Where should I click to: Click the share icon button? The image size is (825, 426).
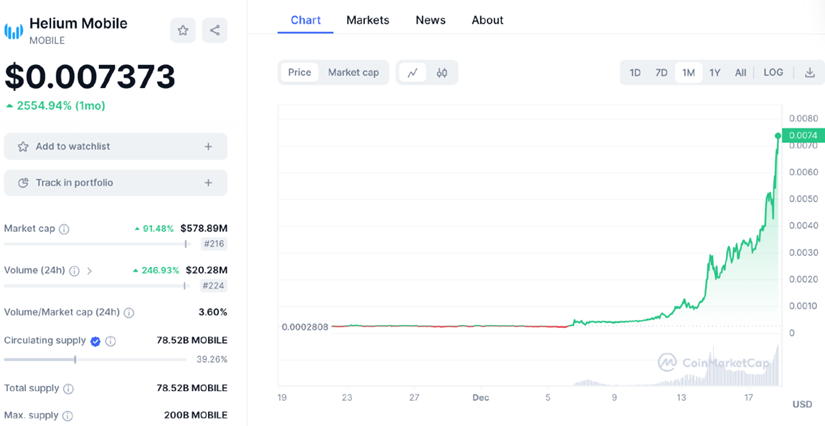(215, 30)
